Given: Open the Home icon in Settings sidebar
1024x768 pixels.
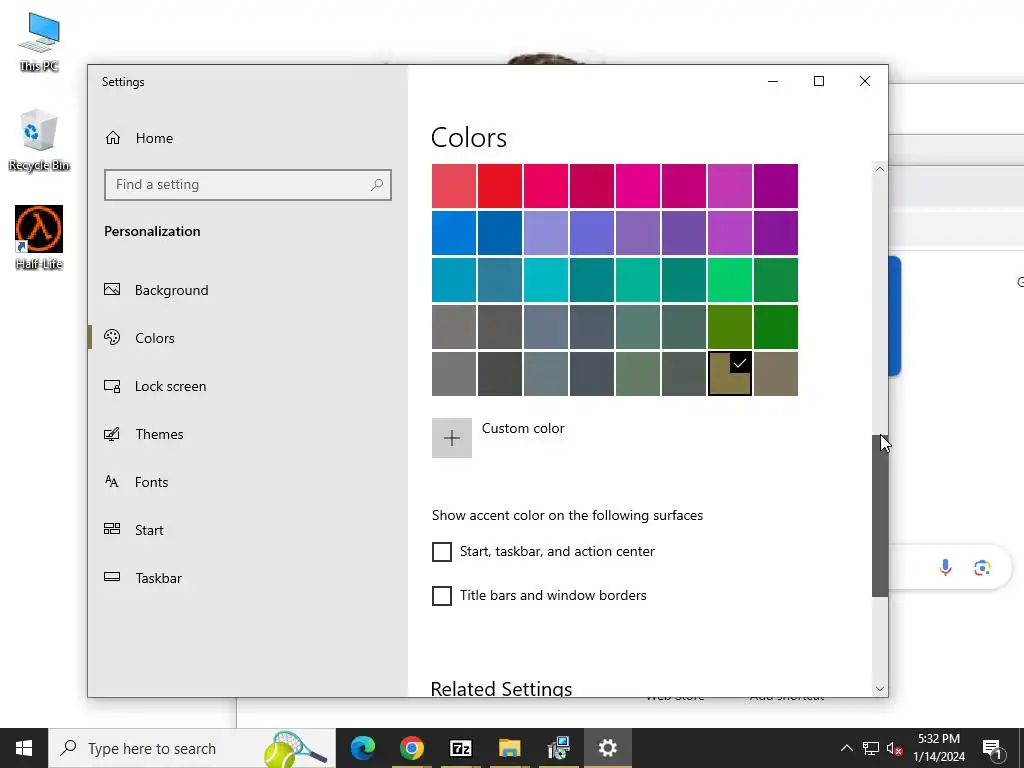Looking at the screenshot, I should pos(113,138).
